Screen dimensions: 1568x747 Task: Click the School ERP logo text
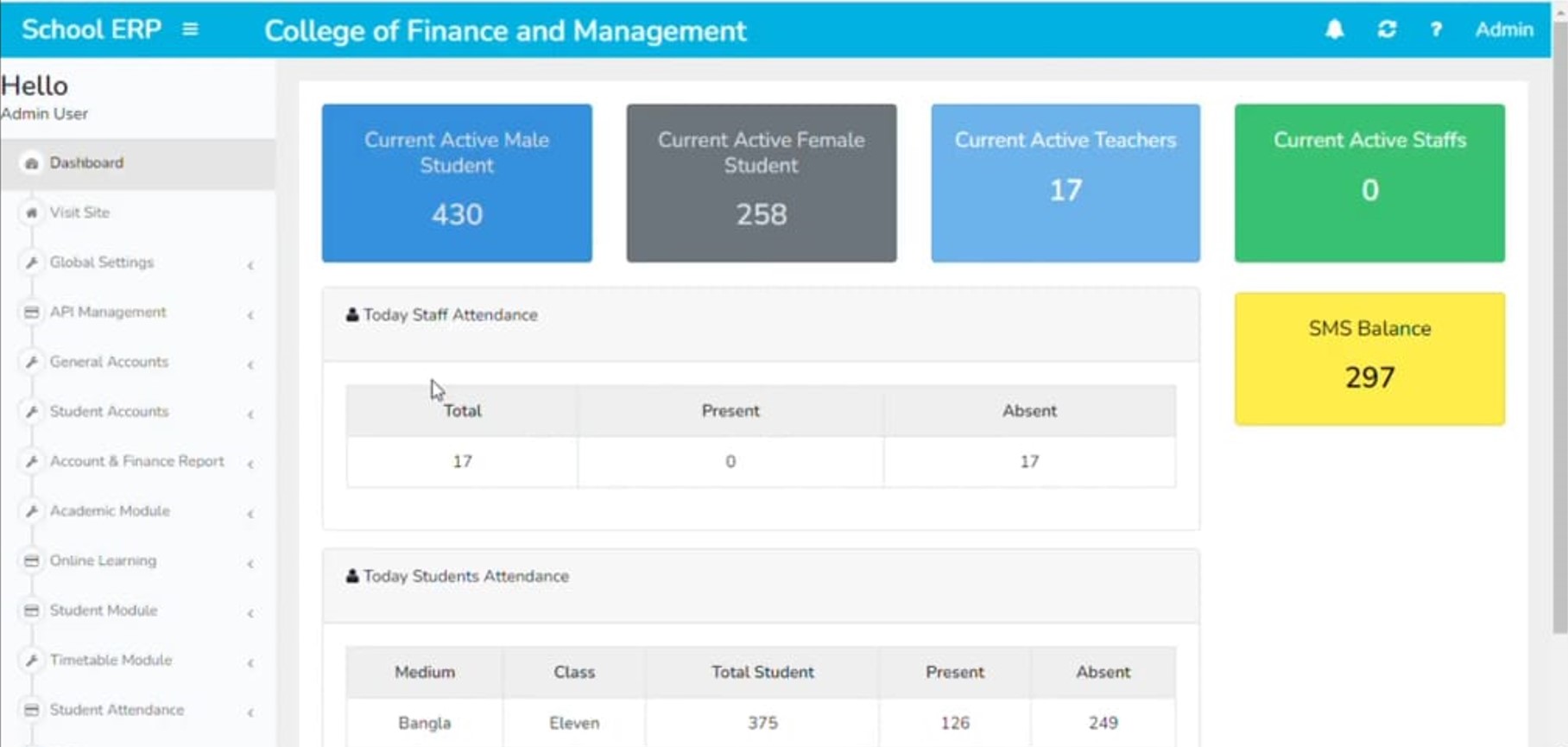[92, 29]
